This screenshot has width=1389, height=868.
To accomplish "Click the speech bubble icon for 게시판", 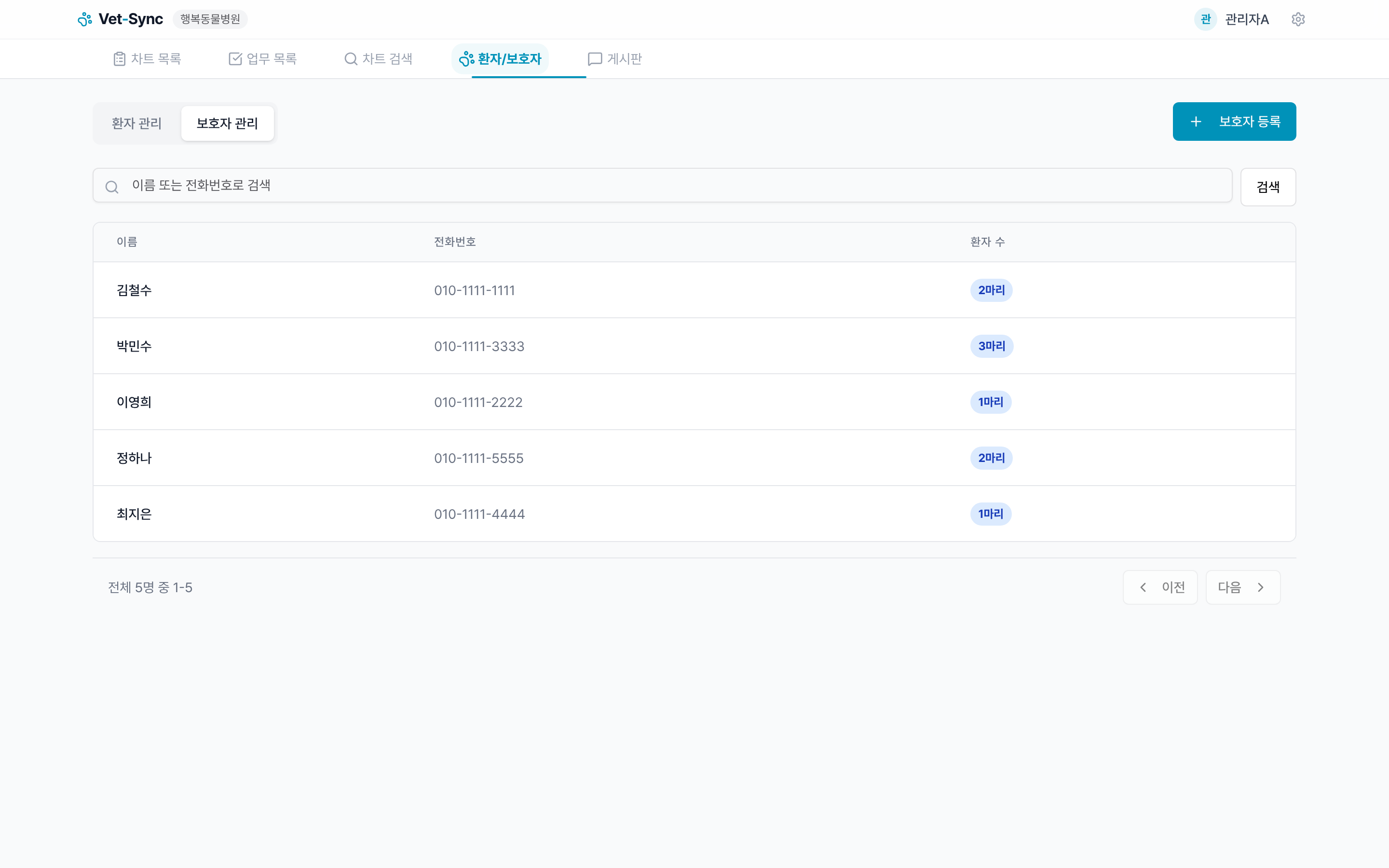I will click(x=595, y=58).
